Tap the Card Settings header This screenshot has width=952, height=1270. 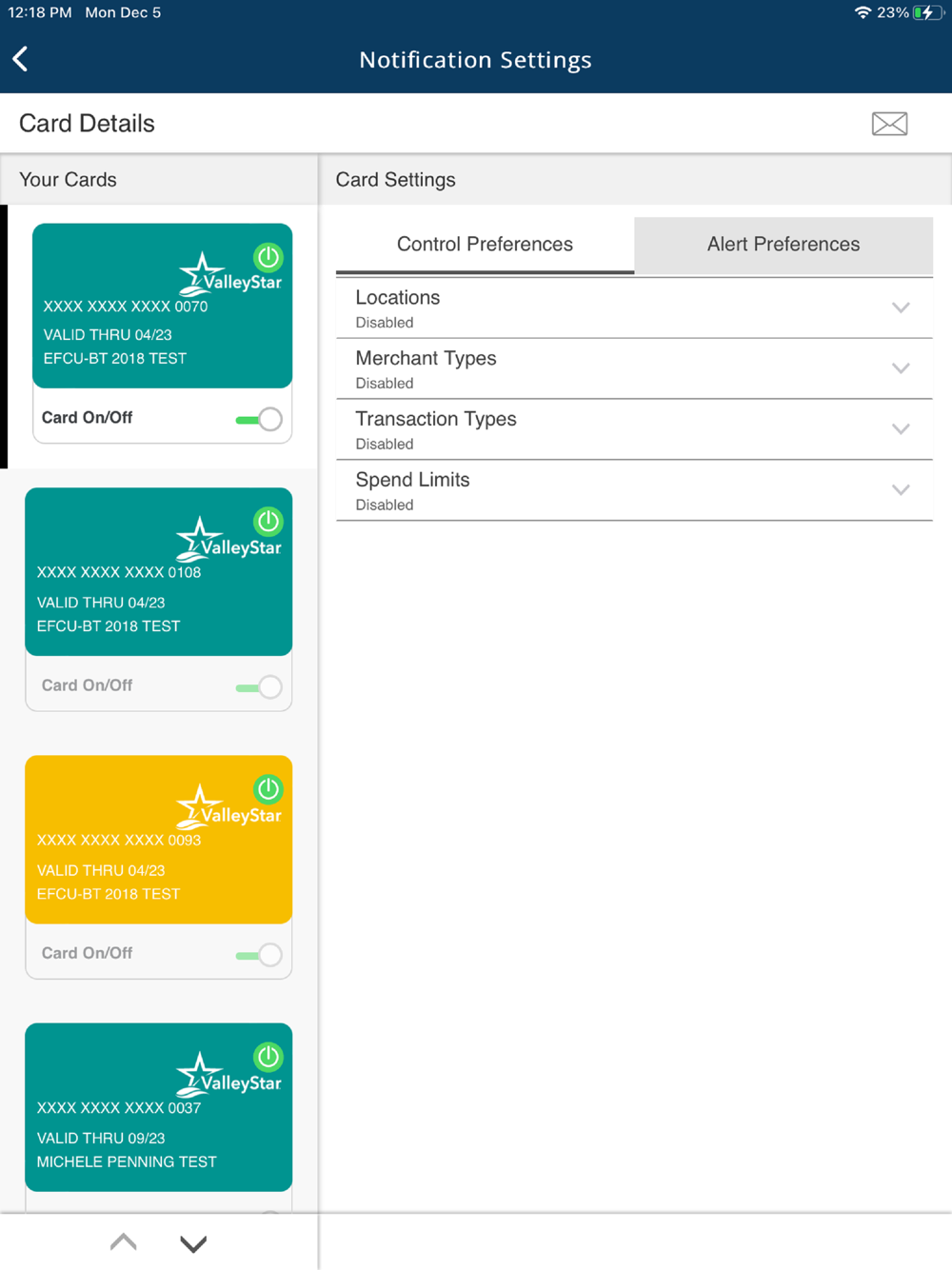pos(395,180)
